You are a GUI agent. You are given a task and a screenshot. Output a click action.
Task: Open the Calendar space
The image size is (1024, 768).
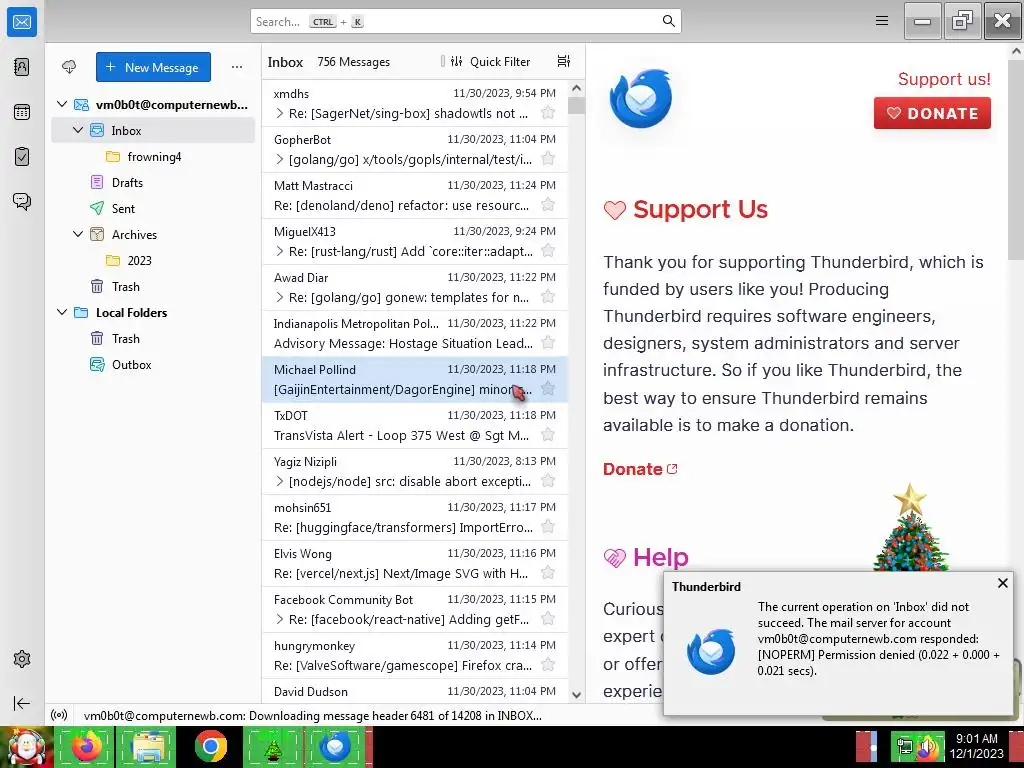22,112
